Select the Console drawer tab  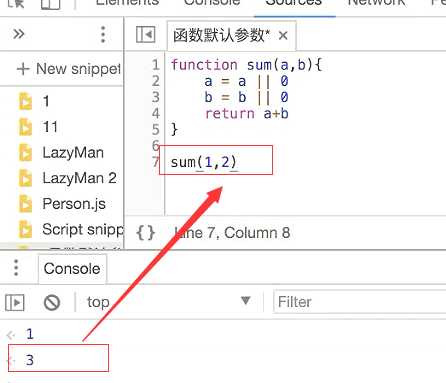click(x=72, y=269)
